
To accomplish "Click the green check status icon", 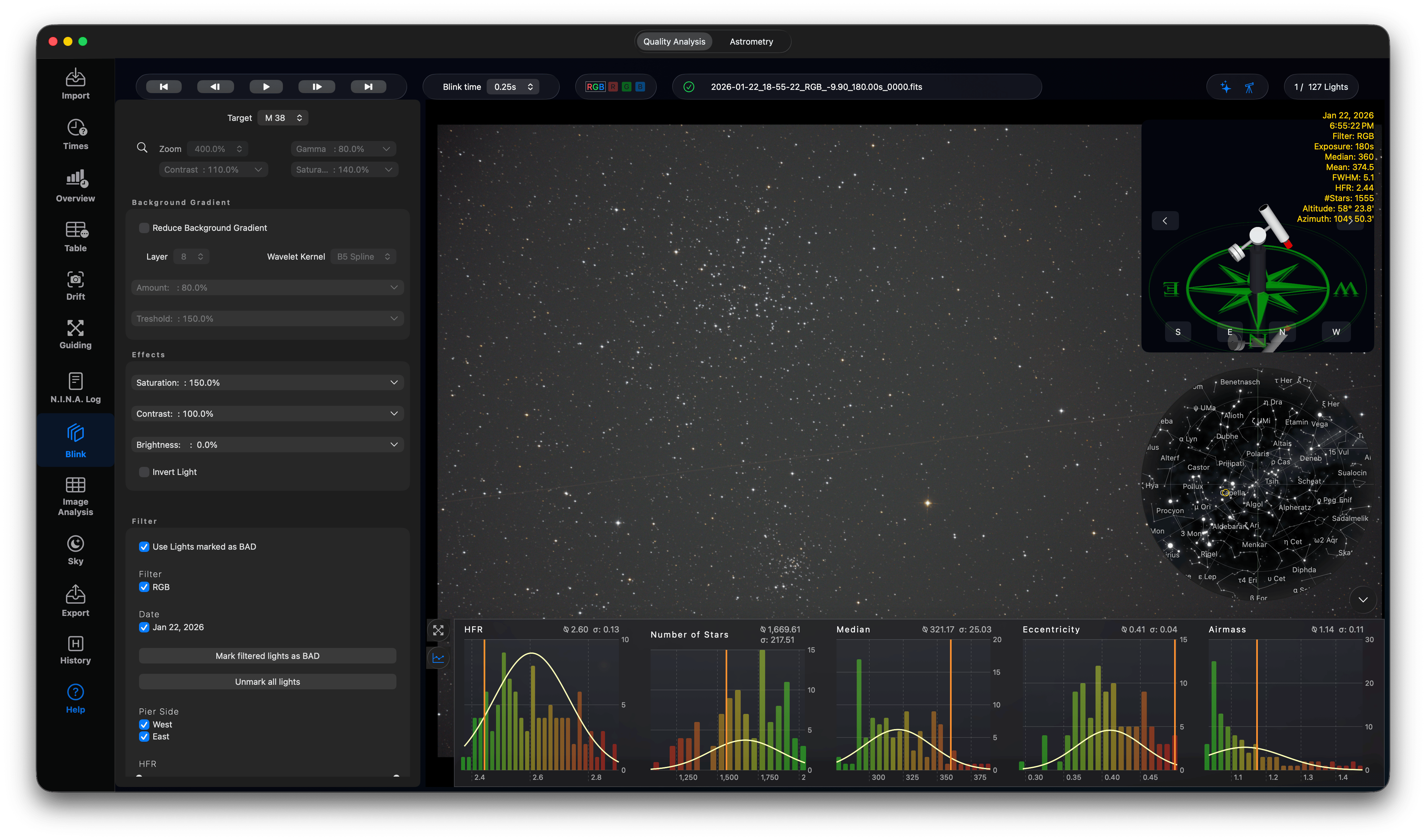I will tap(689, 87).
